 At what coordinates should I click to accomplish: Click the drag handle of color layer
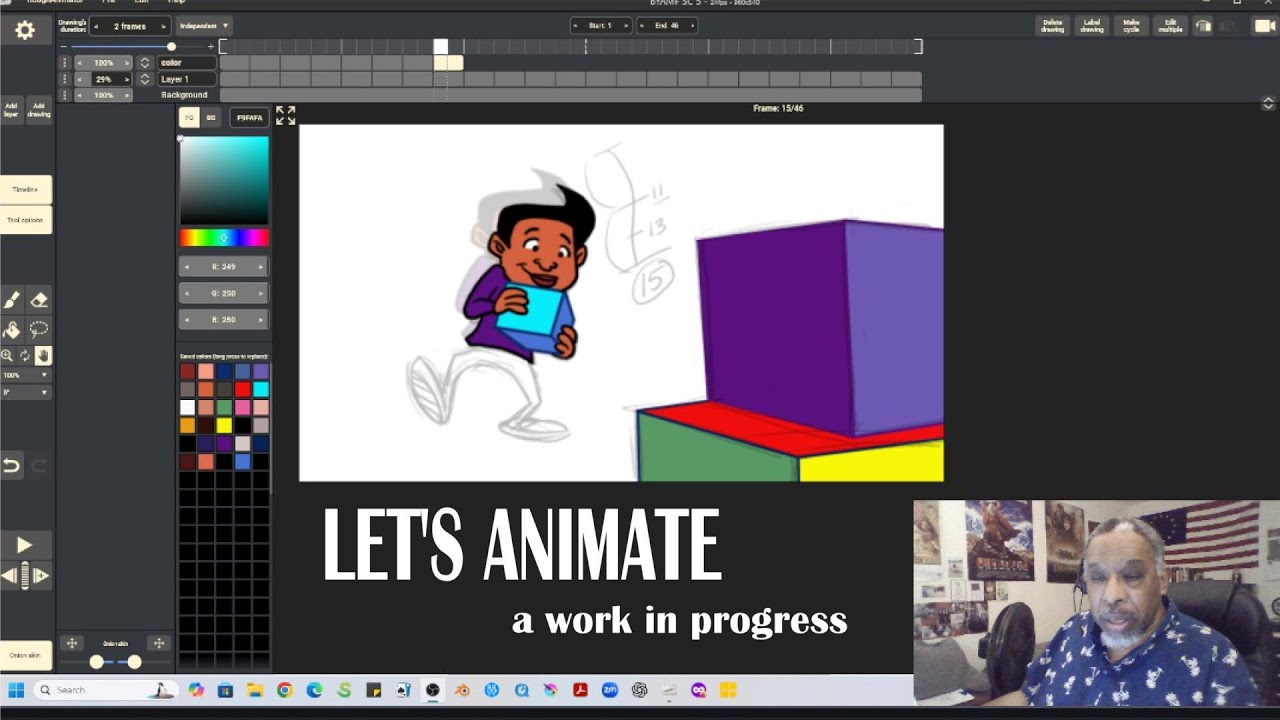point(65,63)
